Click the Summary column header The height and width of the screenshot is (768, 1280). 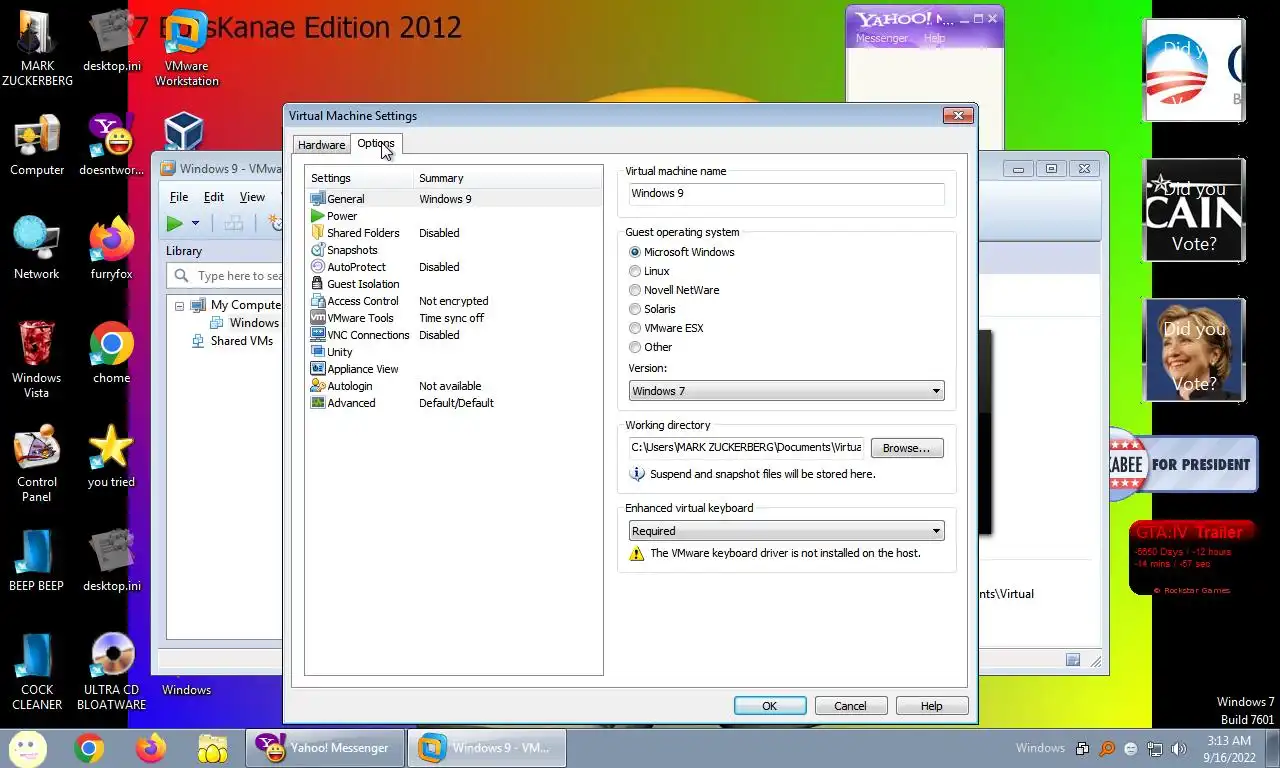pyautogui.click(x=507, y=178)
